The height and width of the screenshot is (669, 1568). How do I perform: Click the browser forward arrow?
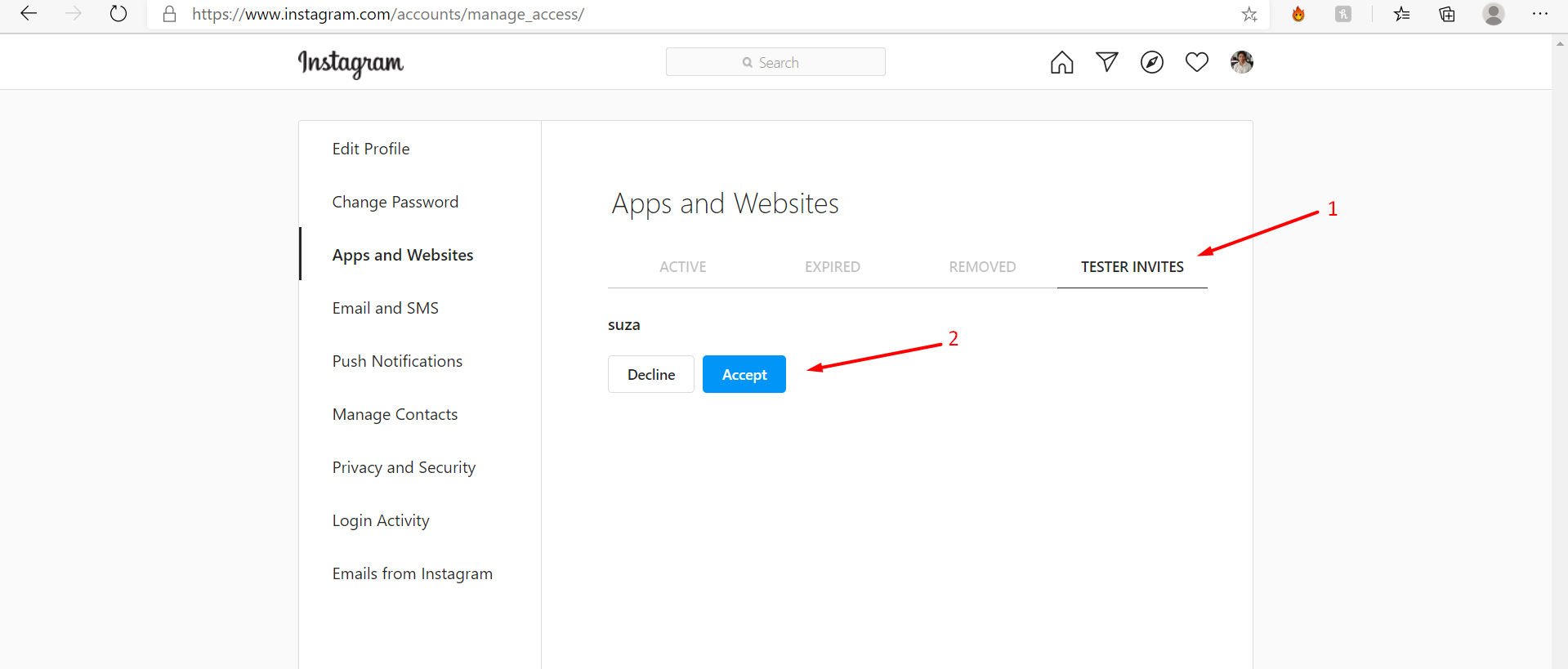point(74,13)
